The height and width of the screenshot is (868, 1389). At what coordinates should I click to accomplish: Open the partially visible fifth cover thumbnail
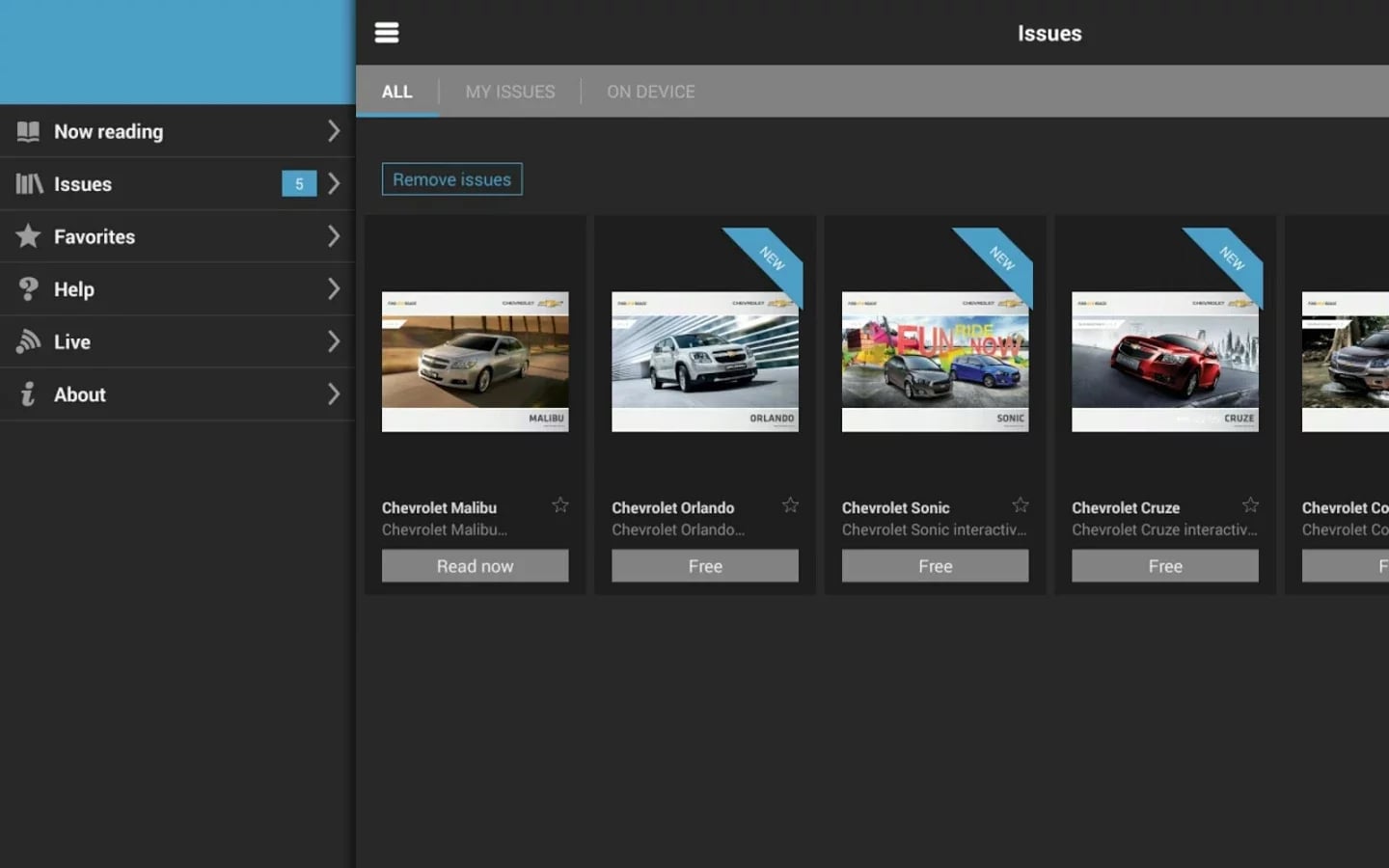pyautogui.click(x=1346, y=362)
